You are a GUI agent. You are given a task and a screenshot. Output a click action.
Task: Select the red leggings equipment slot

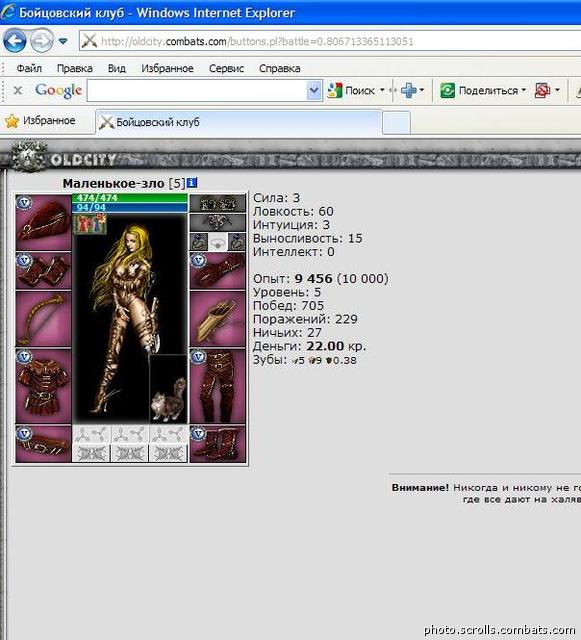click(x=218, y=386)
